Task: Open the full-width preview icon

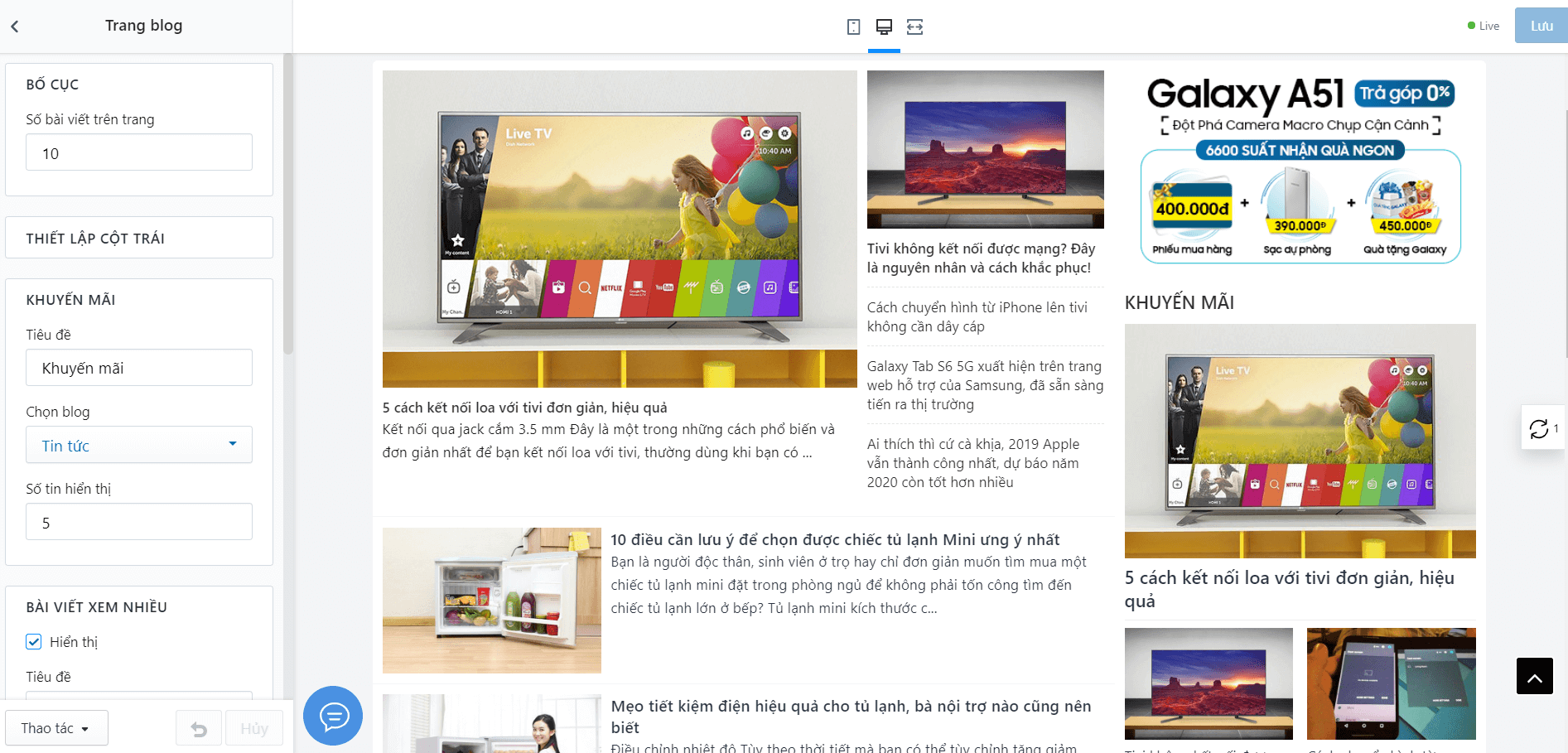Action: click(914, 27)
